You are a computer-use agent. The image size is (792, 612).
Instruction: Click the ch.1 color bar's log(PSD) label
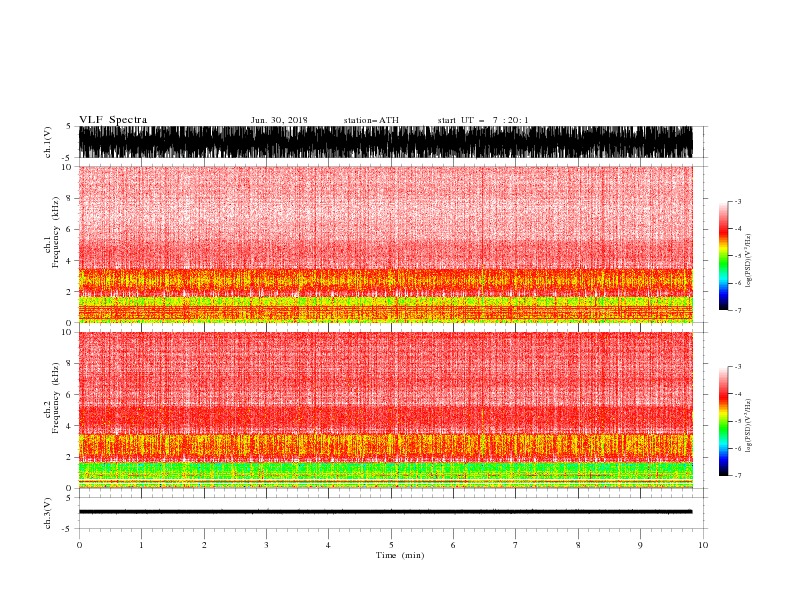pos(748,261)
